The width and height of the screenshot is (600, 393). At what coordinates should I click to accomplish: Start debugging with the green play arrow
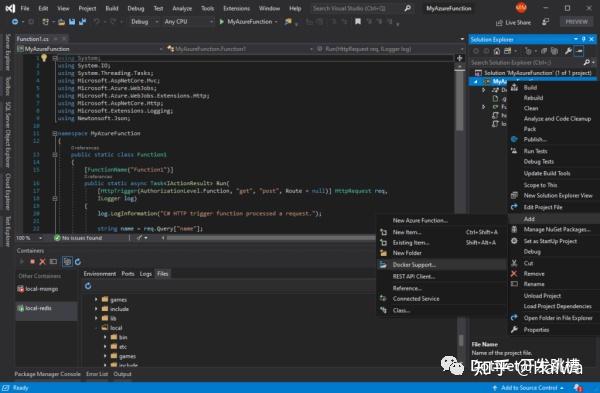tap(222, 22)
